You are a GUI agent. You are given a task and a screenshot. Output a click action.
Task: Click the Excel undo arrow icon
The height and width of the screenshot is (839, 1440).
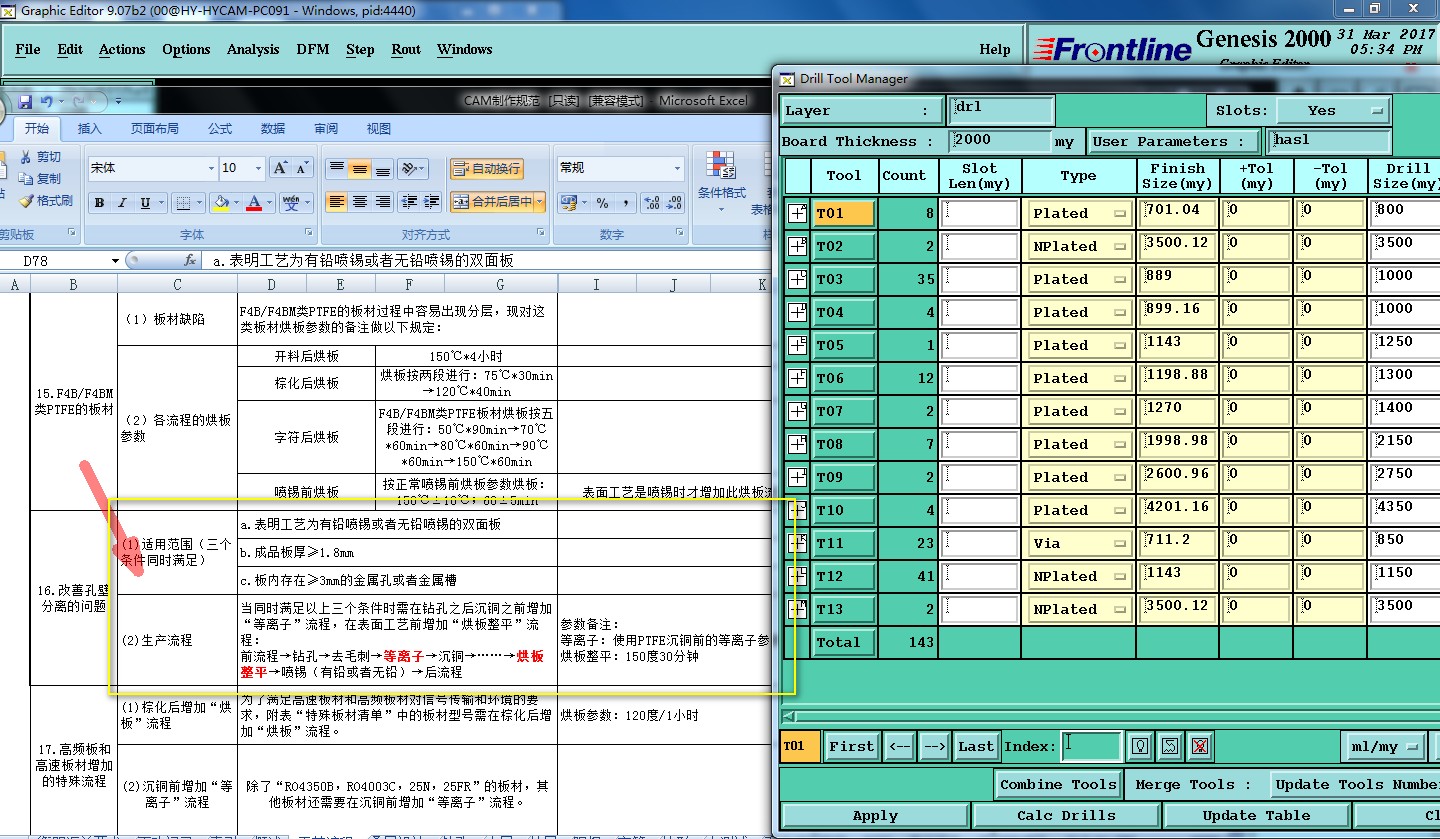click(47, 101)
